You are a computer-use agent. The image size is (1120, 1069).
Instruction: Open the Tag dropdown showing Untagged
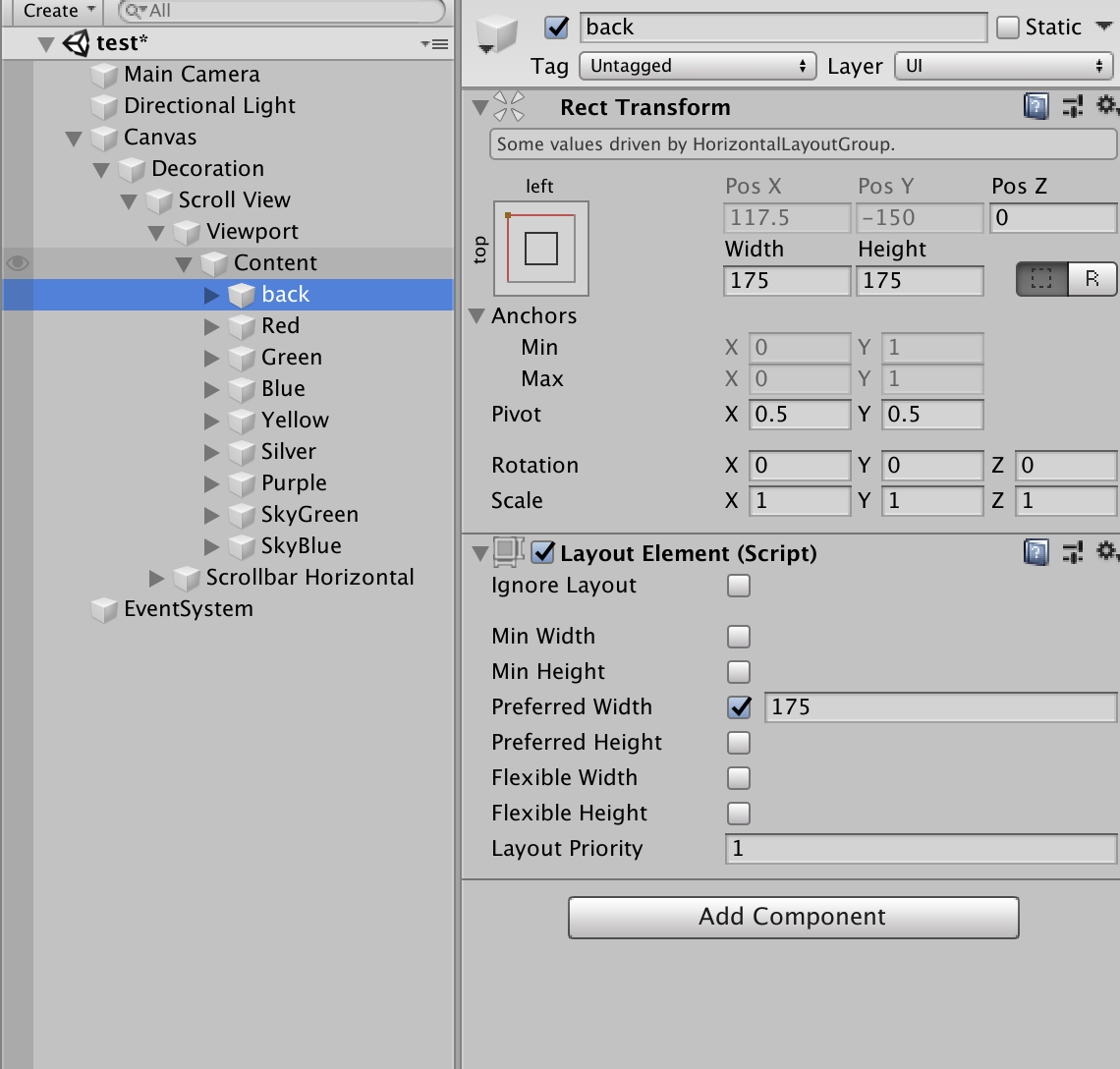click(698, 66)
